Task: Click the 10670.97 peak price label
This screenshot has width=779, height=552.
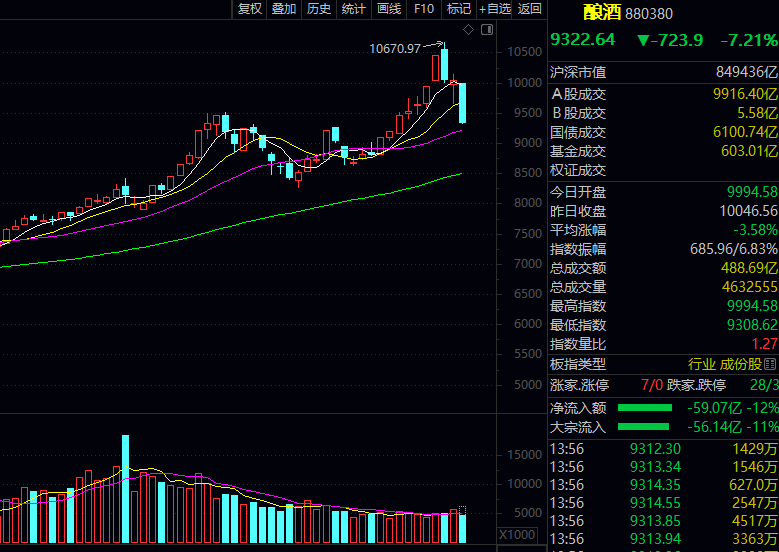Action: pyautogui.click(x=395, y=48)
